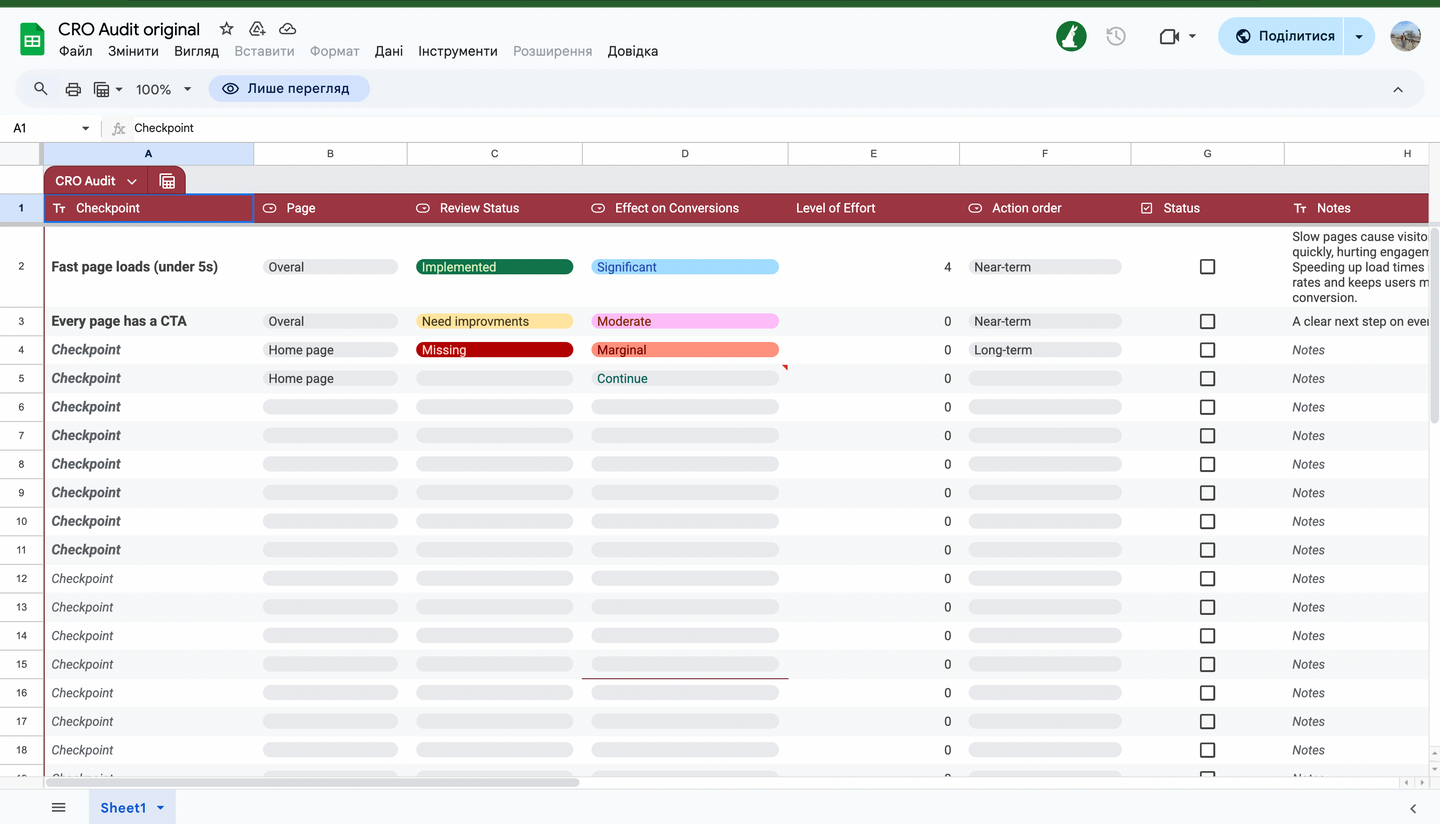Open the Дані menu
Image resolution: width=1440 pixels, height=824 pixels.
tap(388, 51)
